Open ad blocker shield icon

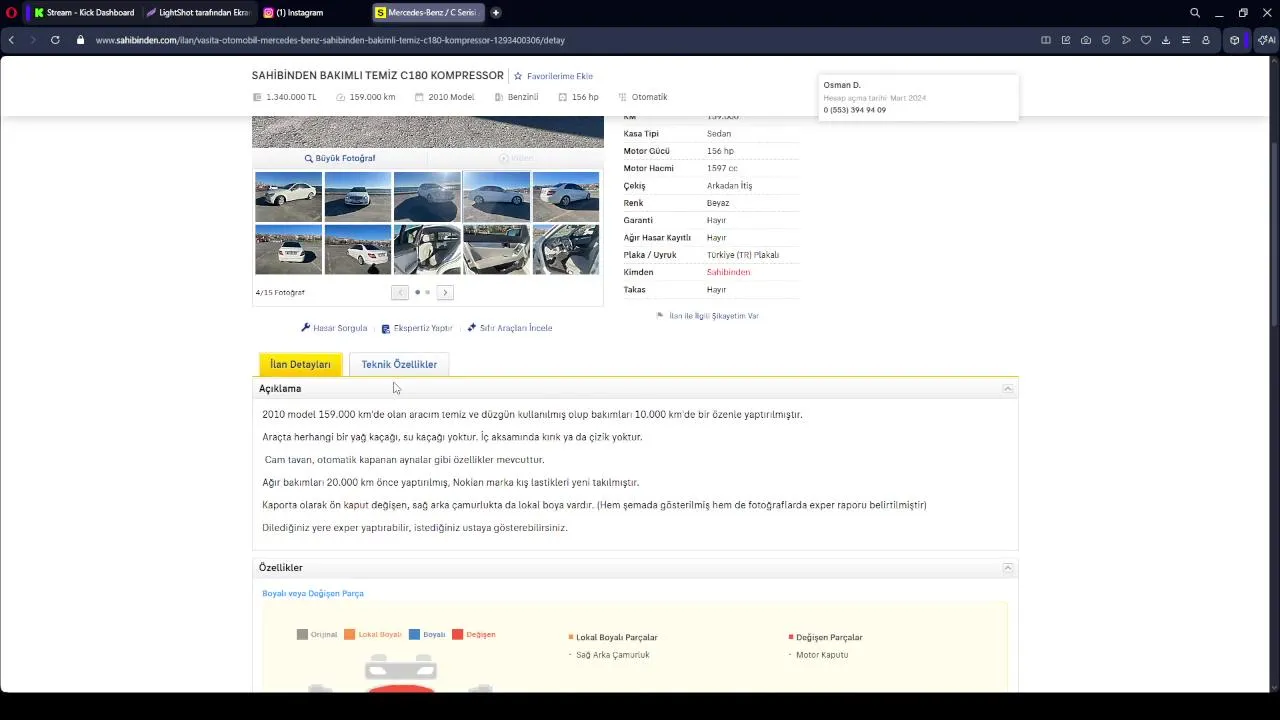point(1106,40)
